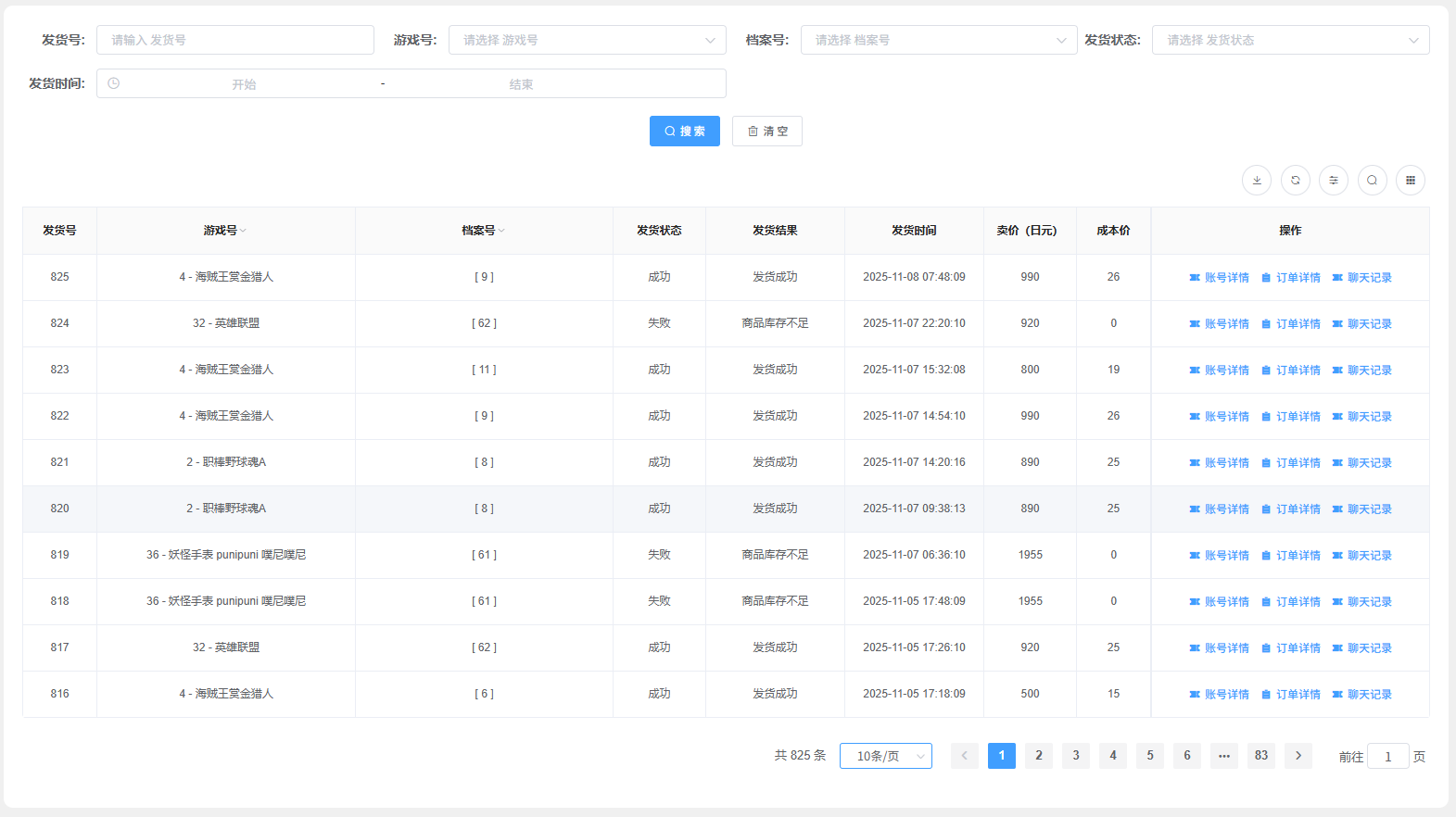The height and width of the screenshot is (817, 1456).
Task: Go to the next page with the right arrow
Action: 1298,756
